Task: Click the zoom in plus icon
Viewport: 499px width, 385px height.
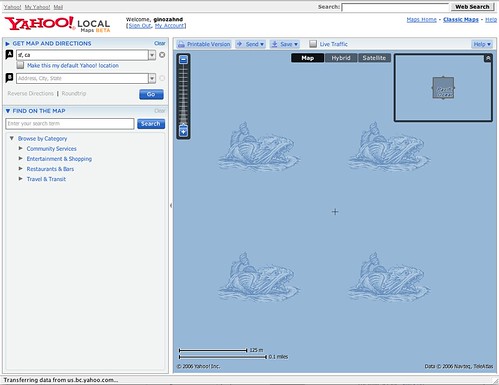Action: (183, 132)
